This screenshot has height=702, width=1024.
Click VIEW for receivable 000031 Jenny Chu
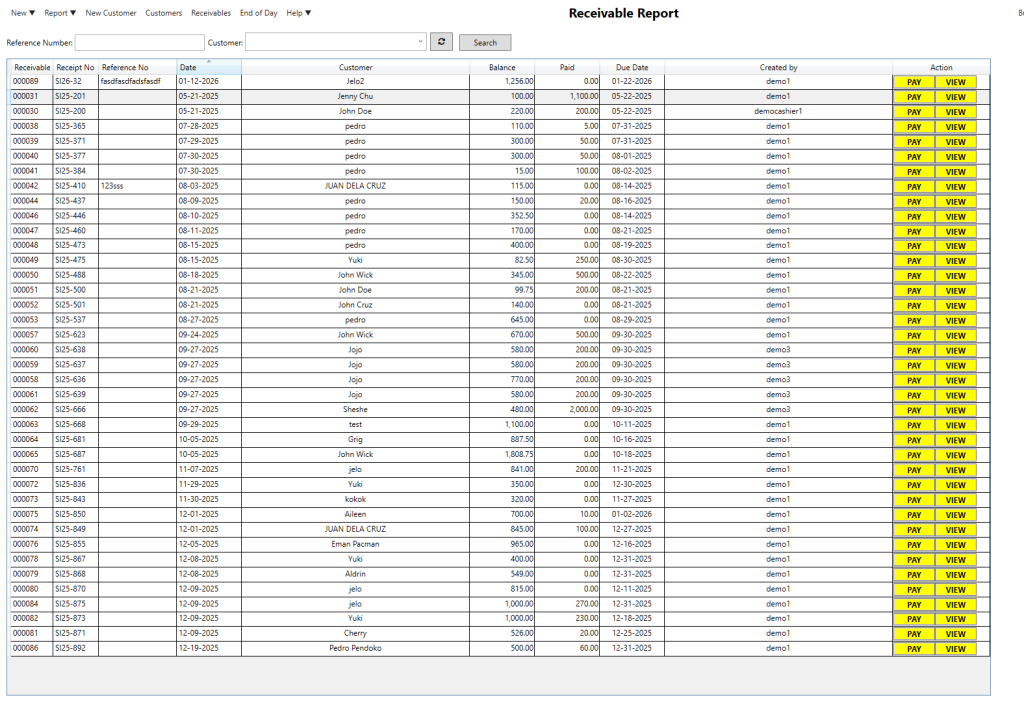(955, 97)
